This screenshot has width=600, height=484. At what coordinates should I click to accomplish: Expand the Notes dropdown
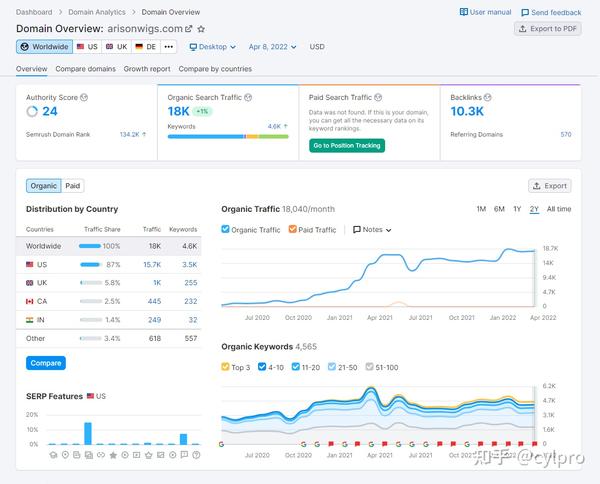coord(372,230)
